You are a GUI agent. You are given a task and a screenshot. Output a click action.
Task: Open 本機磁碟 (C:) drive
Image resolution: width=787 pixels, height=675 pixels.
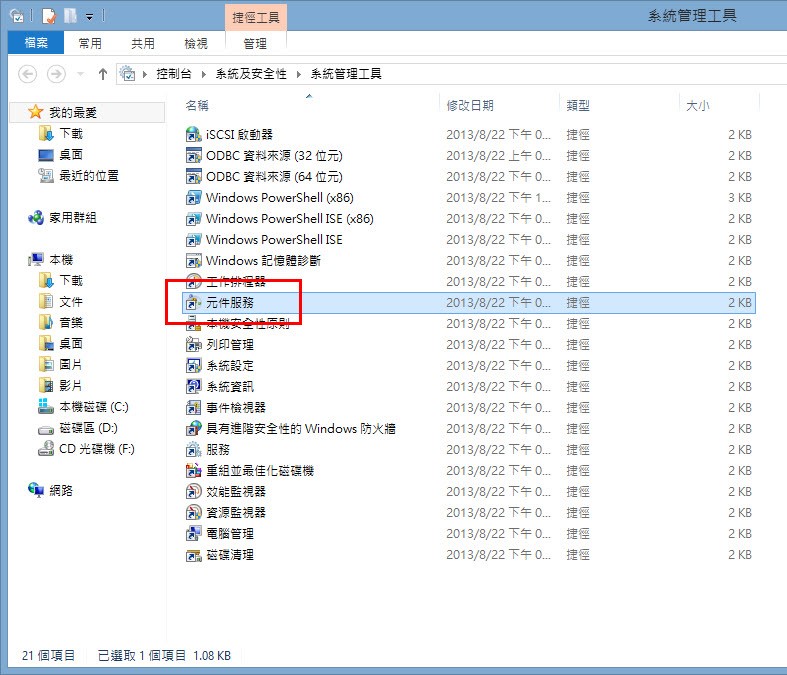coord(94,407)
